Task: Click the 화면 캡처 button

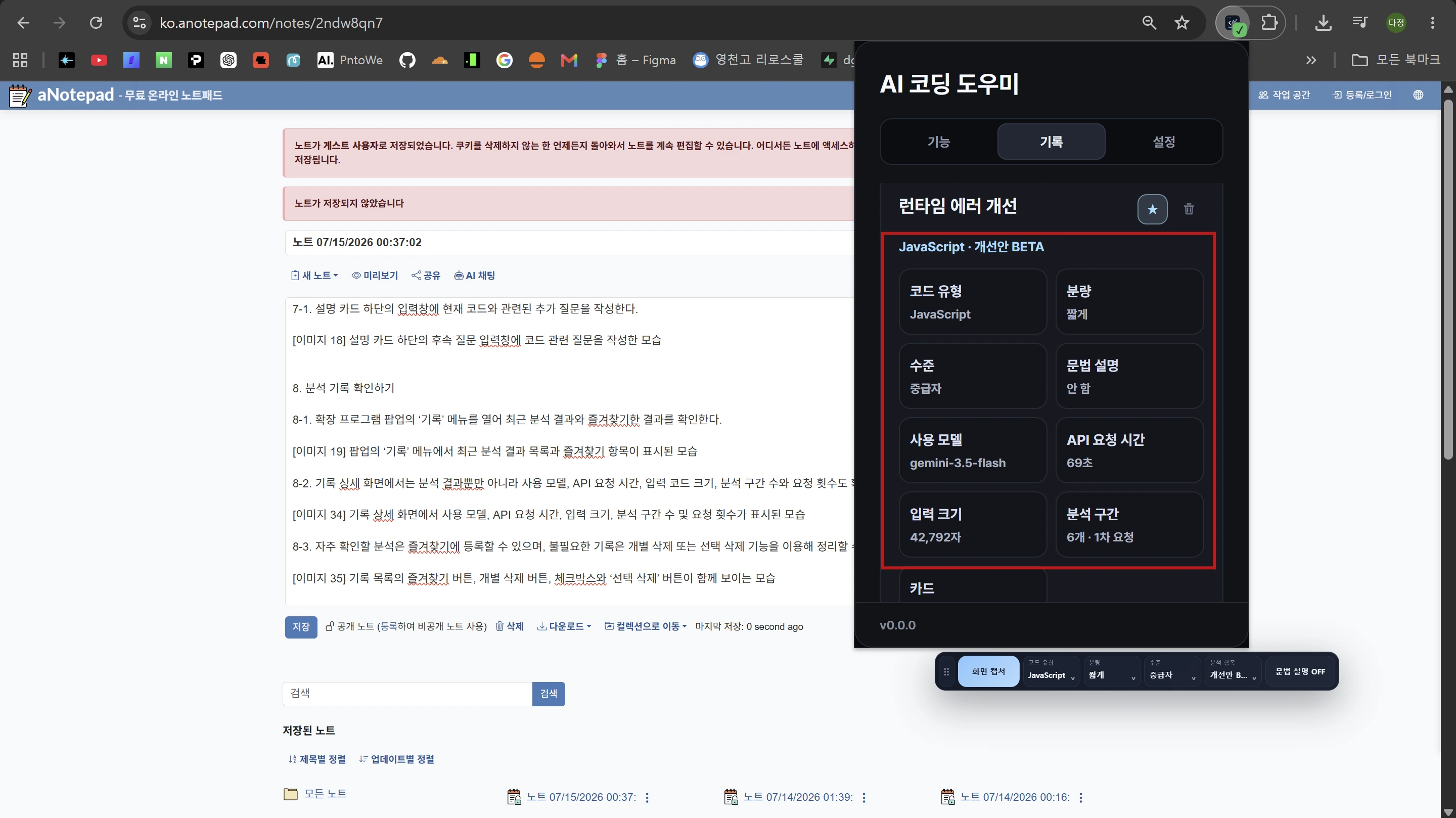Action: click(x=988, y=671)
